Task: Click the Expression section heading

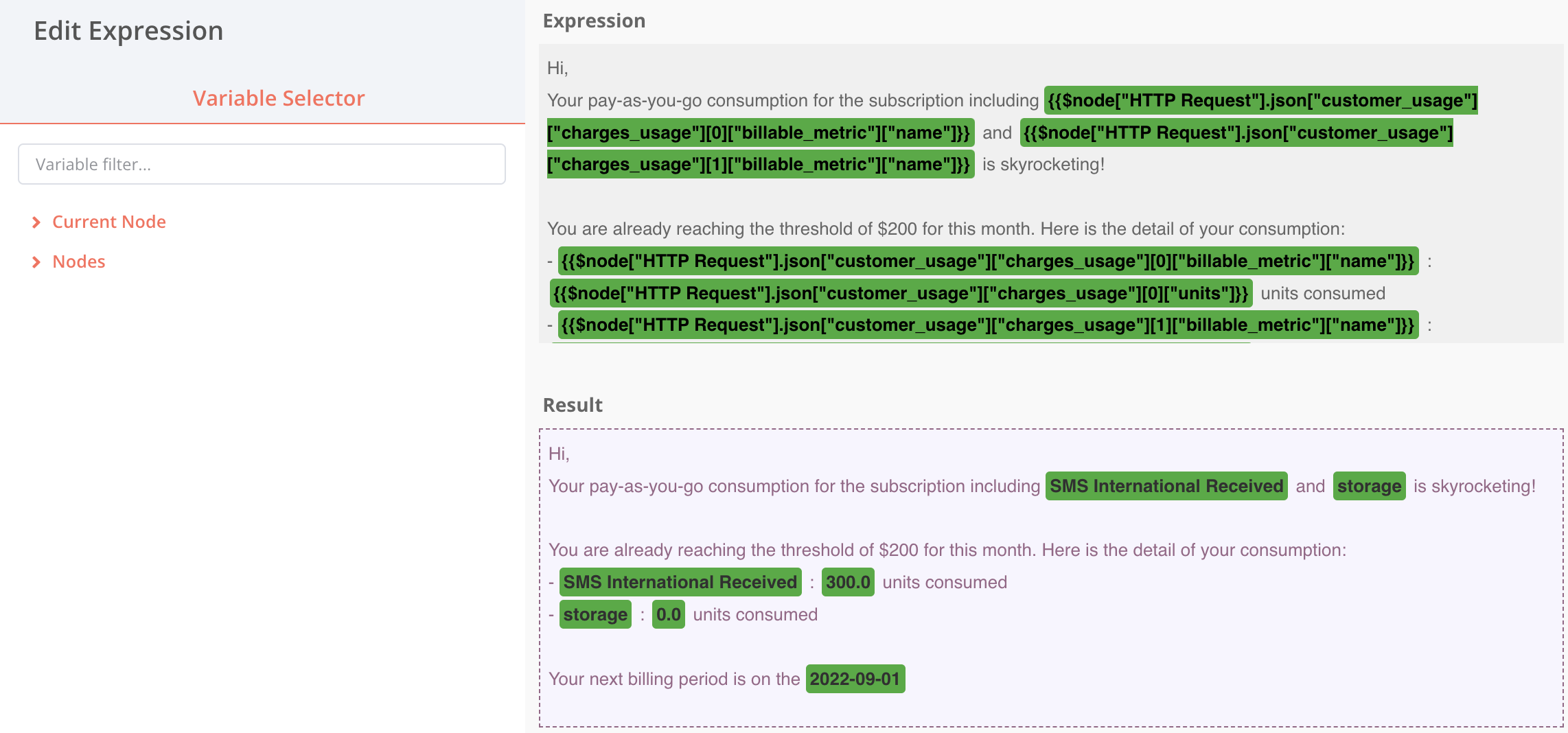Action: point(594,21)
